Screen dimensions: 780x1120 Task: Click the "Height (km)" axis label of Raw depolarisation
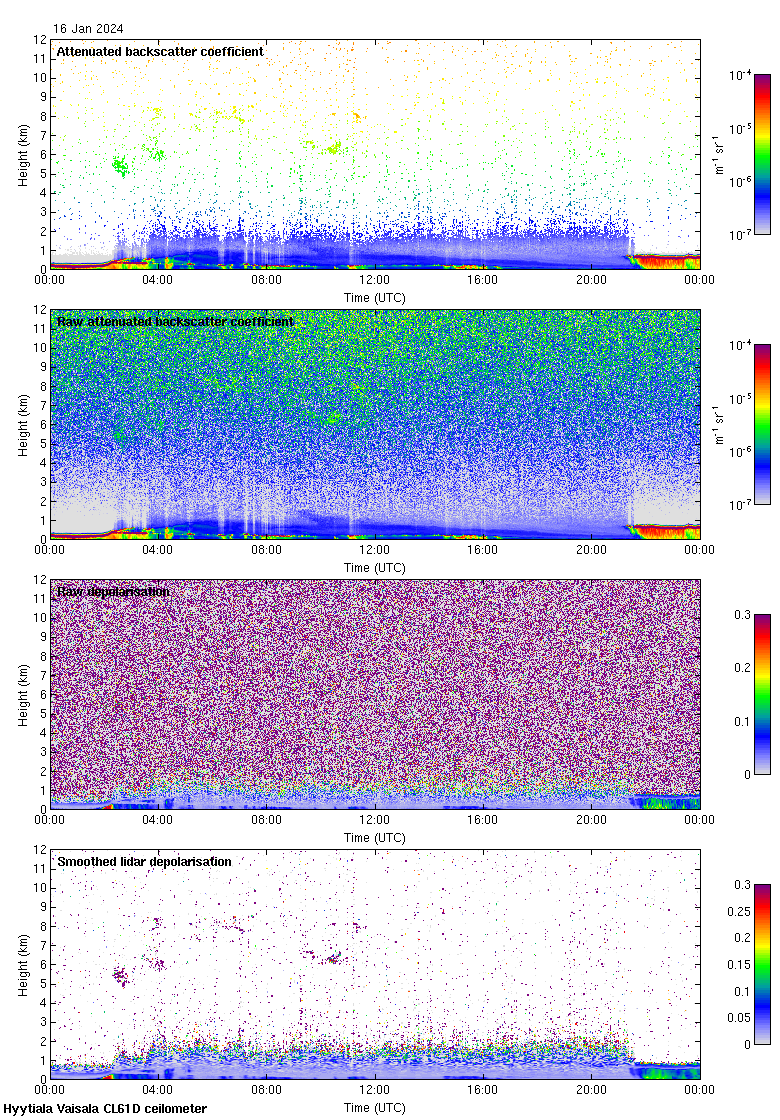pyautogui.click(x=24, y=695)
